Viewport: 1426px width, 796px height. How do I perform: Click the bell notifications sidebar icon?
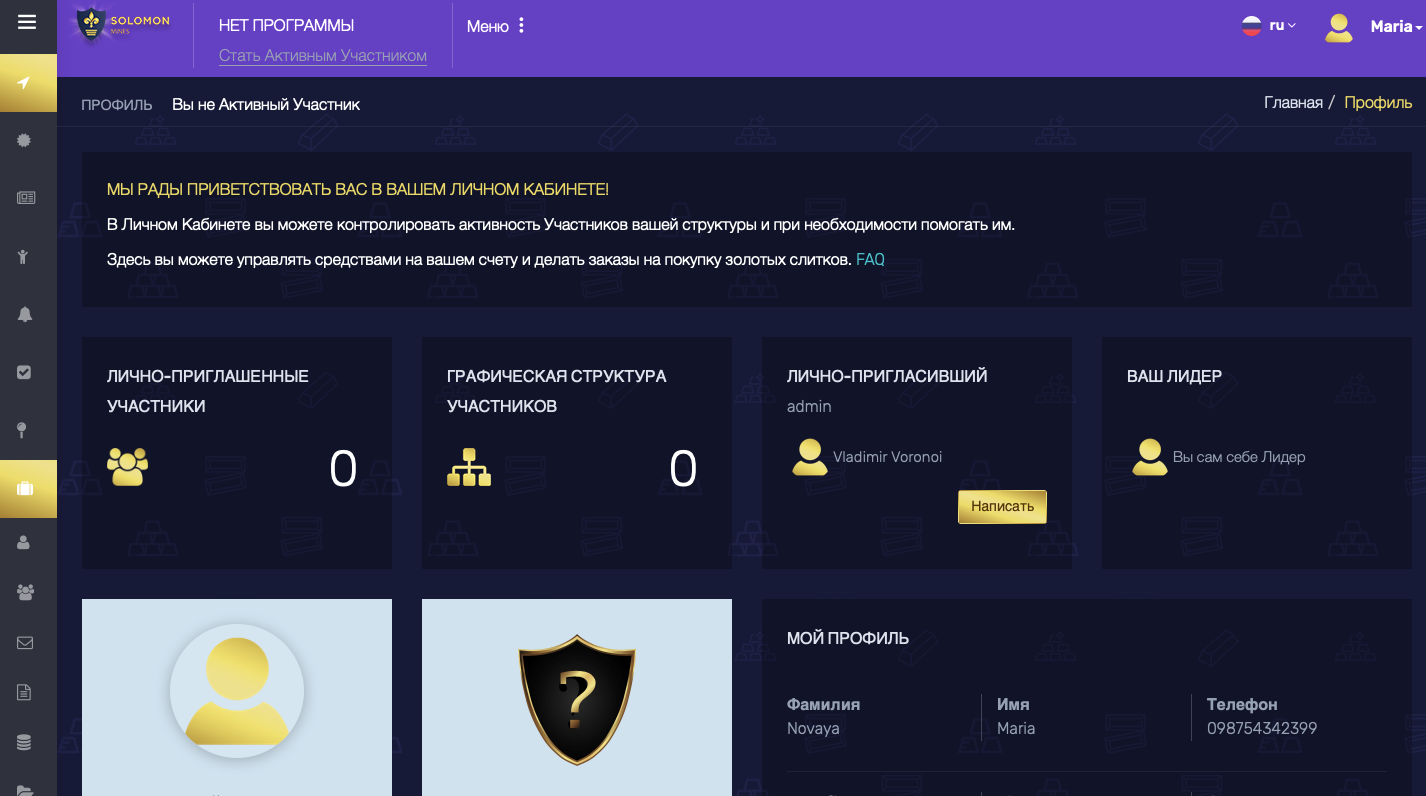[x=25, y=314]
